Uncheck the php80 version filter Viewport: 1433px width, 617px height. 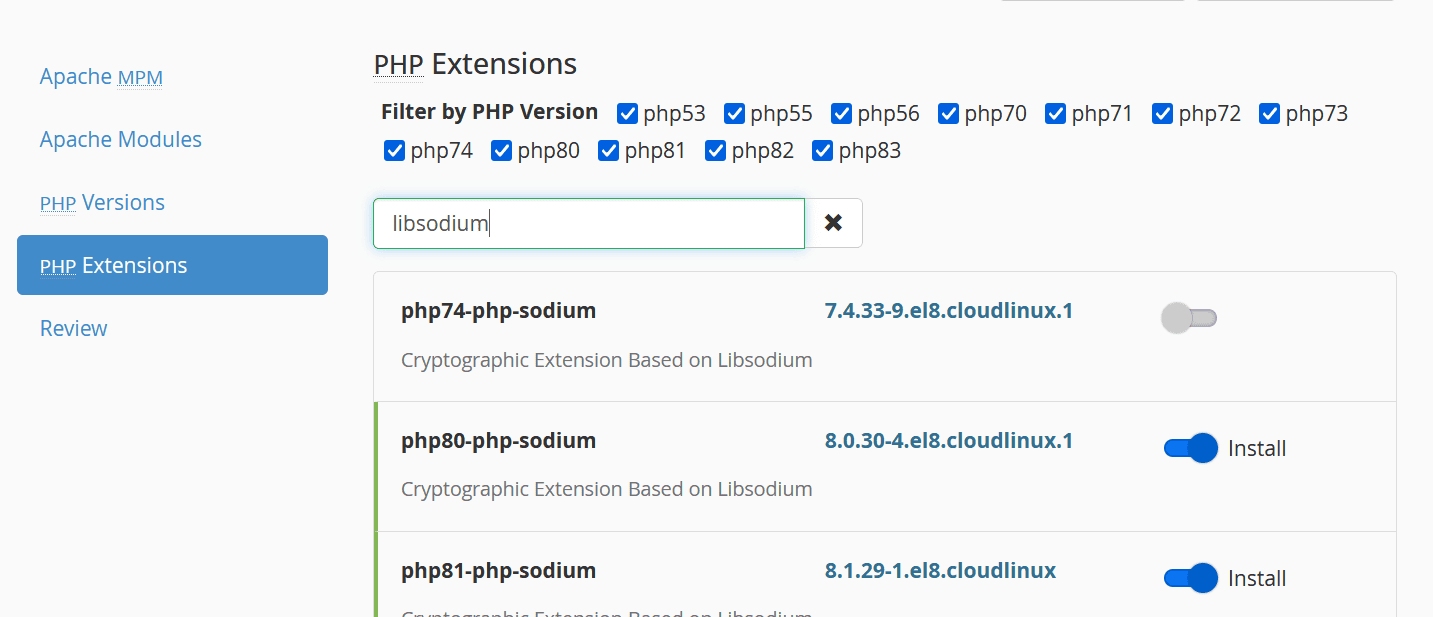(x=502, y=151)
